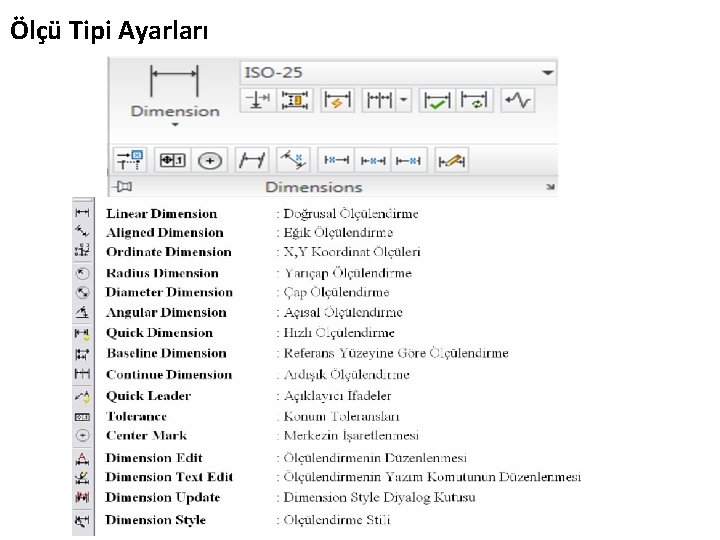Click the Center Justify dimension text icon
The width and height of the screenshot is (720, 540).
(x=372, y=160)
